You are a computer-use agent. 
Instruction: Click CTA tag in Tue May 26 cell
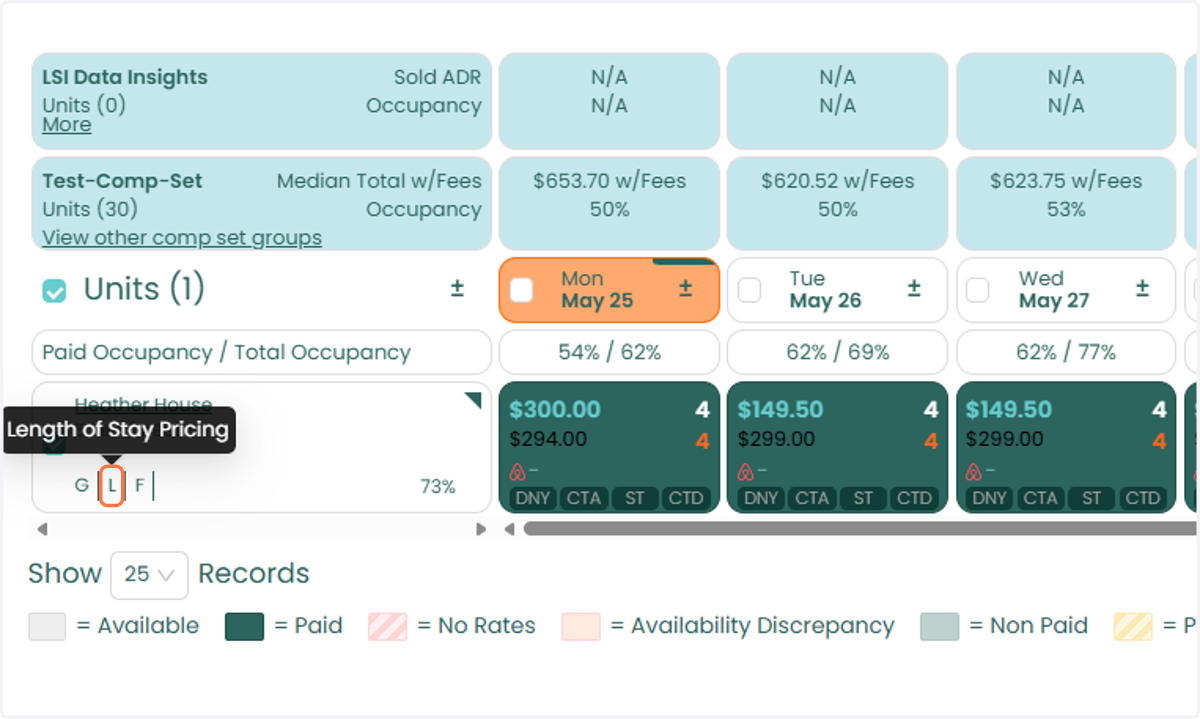812,498
